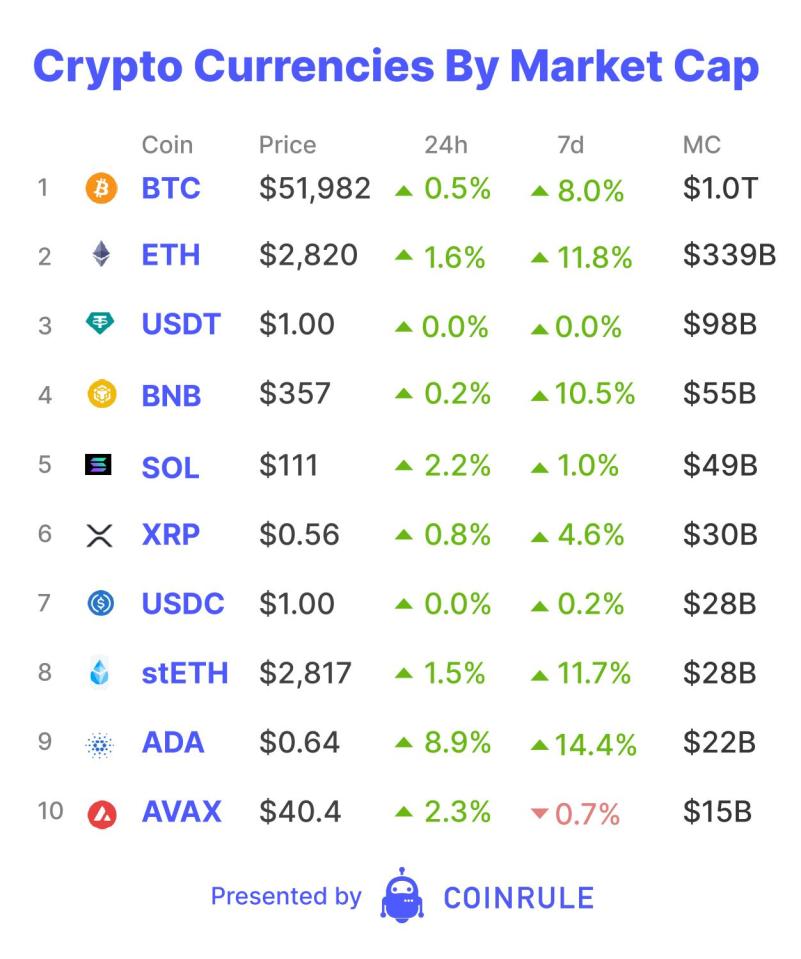The width and height of the screenshot is (801, 959).
Task: Click the BNB coin icon
Action: 101,394
